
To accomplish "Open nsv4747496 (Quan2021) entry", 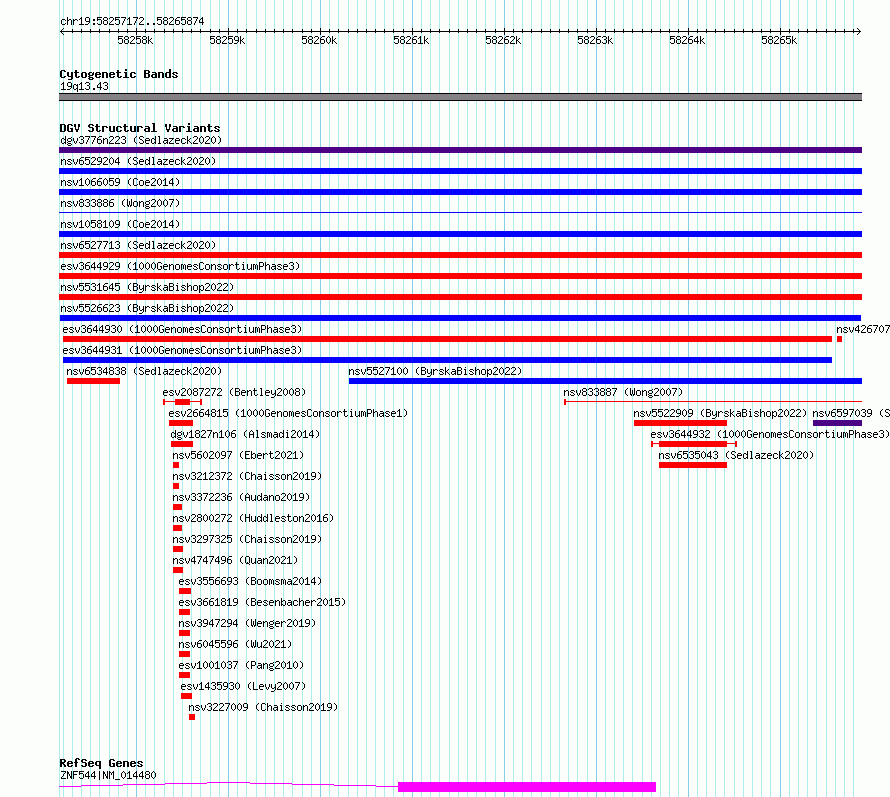I will point(235,560).
